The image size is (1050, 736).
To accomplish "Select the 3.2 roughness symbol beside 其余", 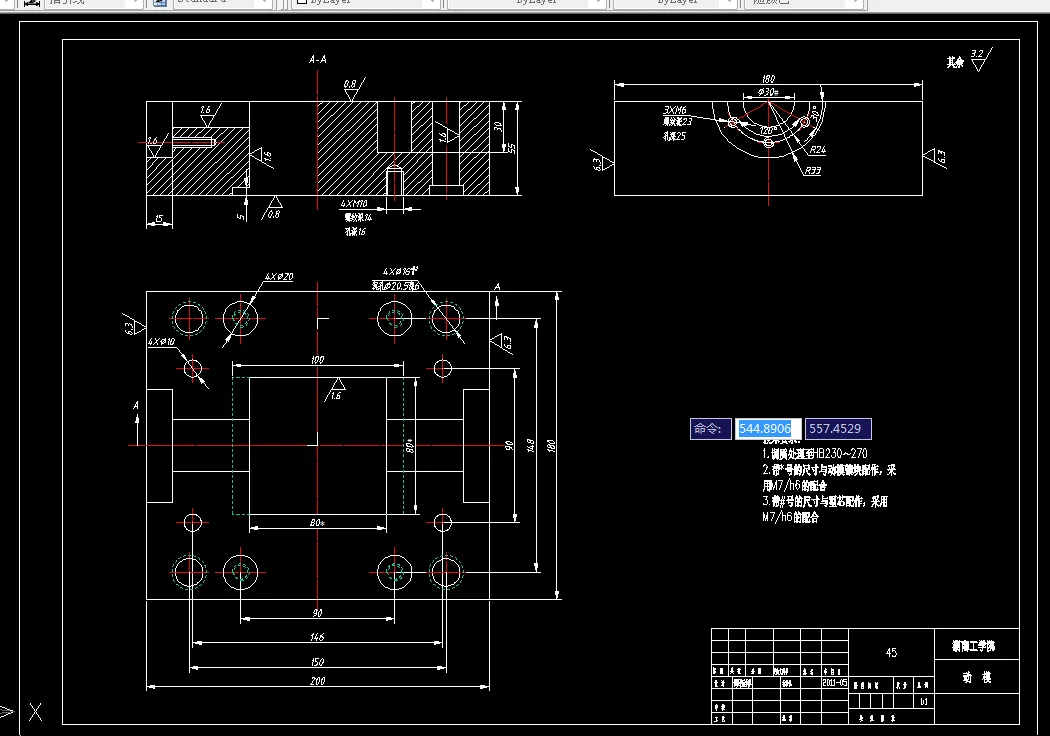I will click(x=980, y=59).
